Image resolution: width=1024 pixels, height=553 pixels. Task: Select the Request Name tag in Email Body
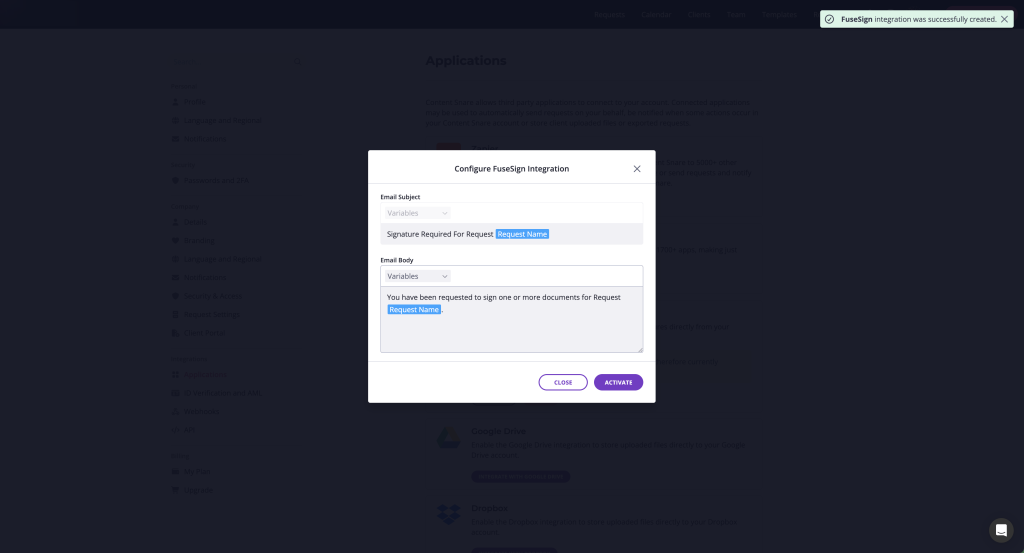click(414, 309)
